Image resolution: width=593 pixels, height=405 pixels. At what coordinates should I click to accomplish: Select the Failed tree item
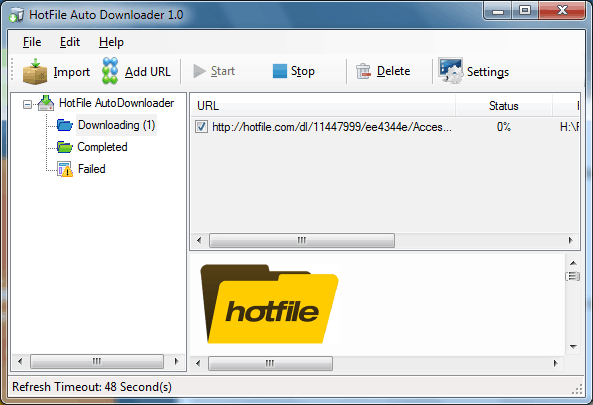pos(92,169)
